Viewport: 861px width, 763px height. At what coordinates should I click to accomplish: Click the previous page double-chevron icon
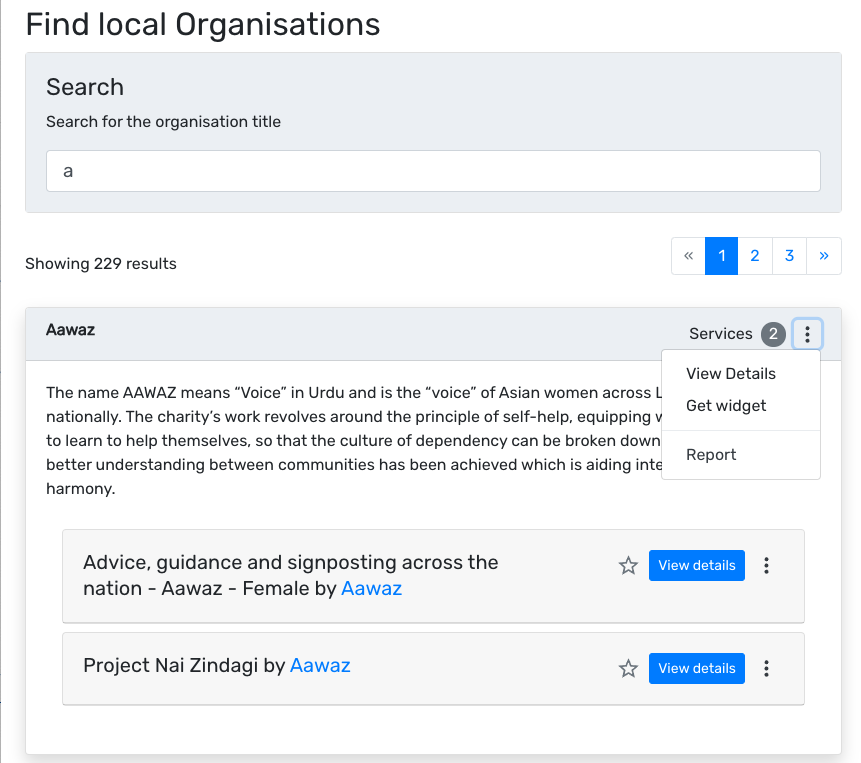[x=688, y=256]
